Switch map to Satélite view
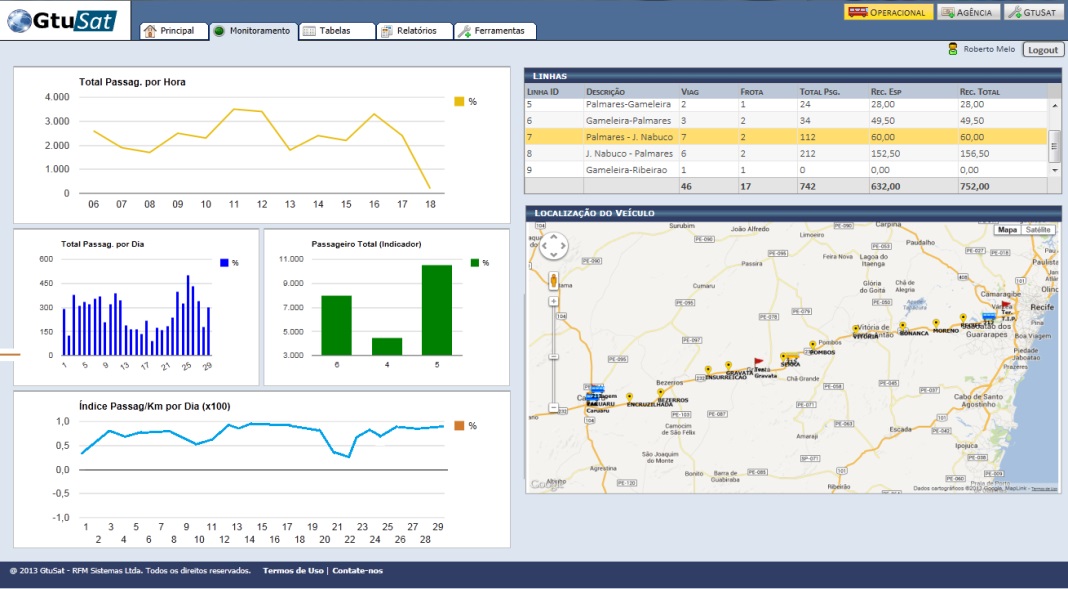1068x589 pixels. pos(1039,230)
